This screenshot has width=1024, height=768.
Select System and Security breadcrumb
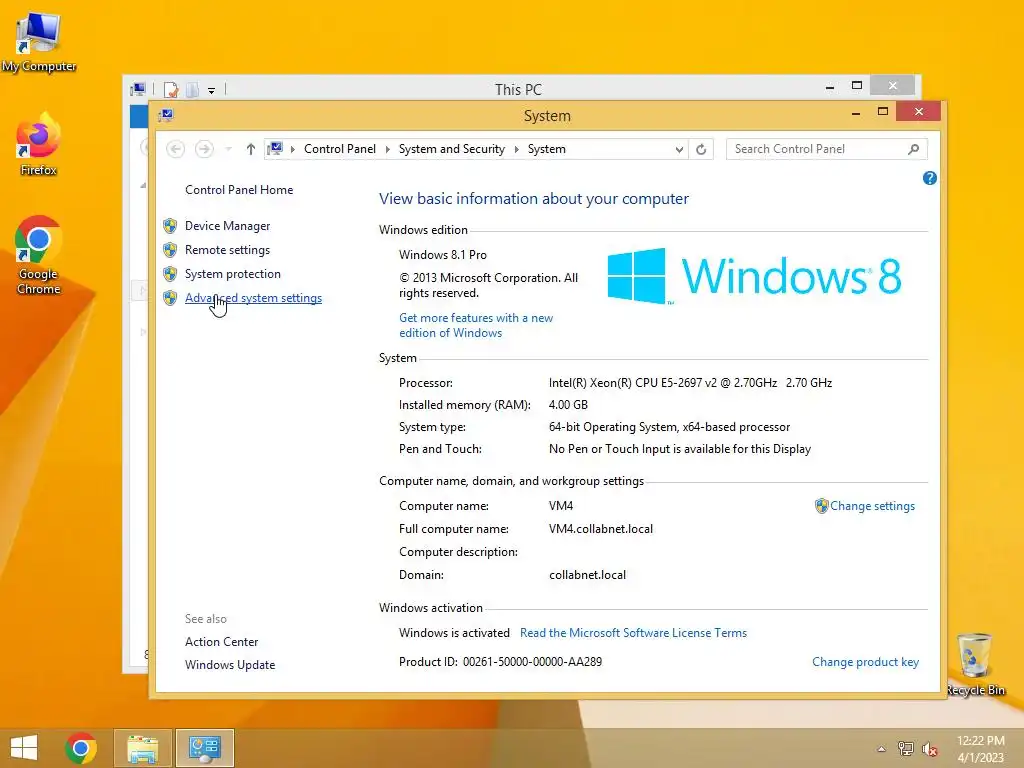click(452, 149)
